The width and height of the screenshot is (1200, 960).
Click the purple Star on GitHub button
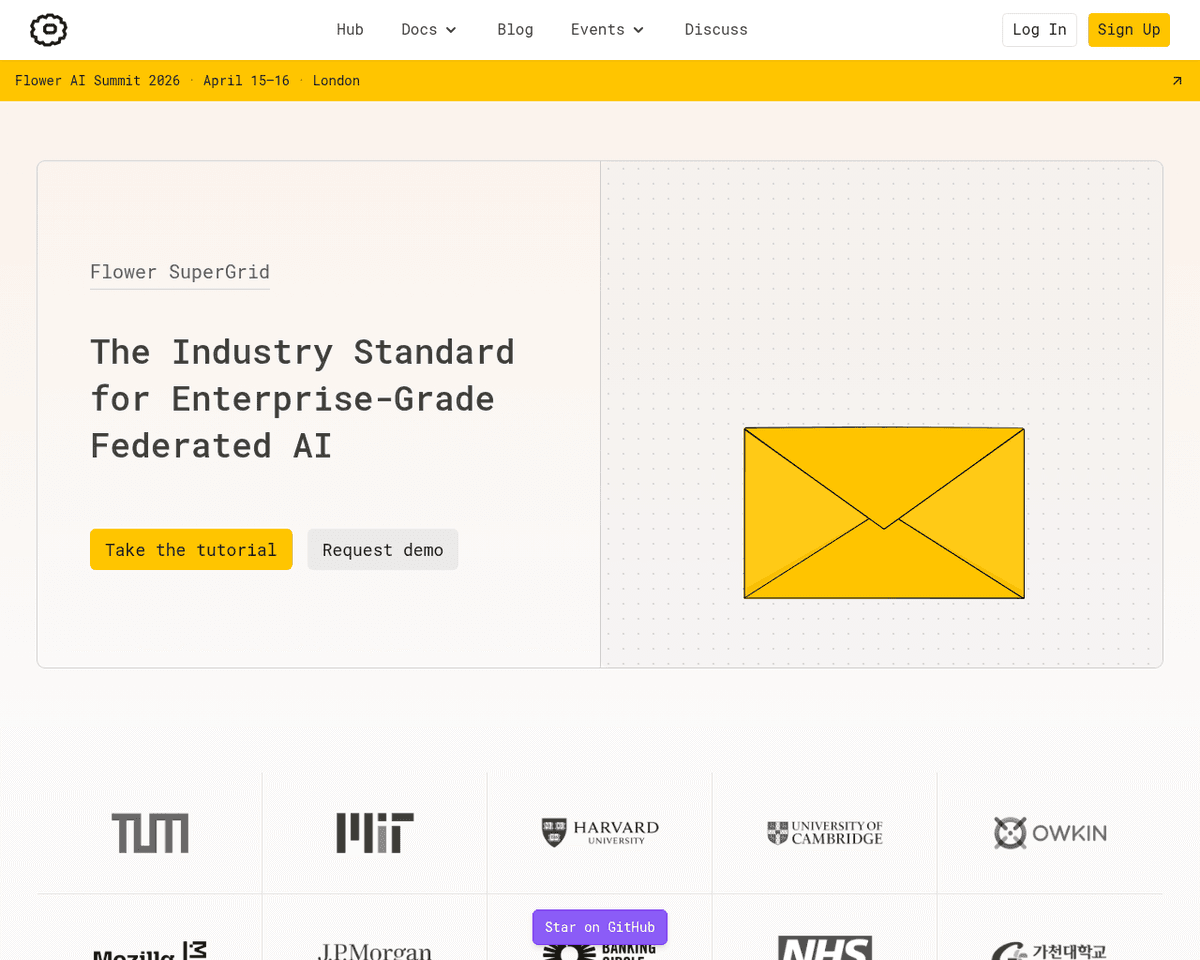tap(600, 927)
